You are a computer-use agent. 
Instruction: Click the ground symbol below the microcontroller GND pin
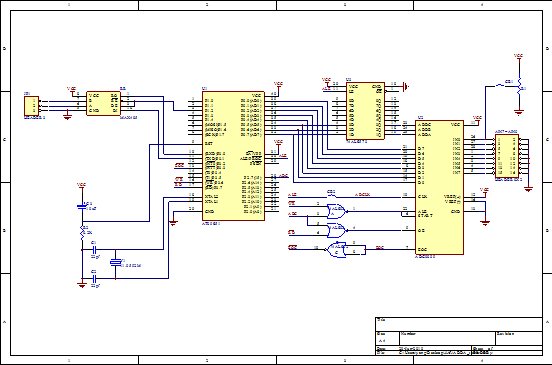tap(173, 222)
